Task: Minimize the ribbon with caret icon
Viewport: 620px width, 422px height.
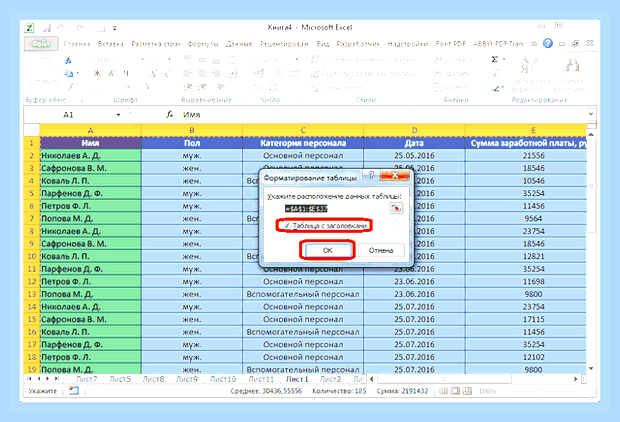Action: (534, 44)
